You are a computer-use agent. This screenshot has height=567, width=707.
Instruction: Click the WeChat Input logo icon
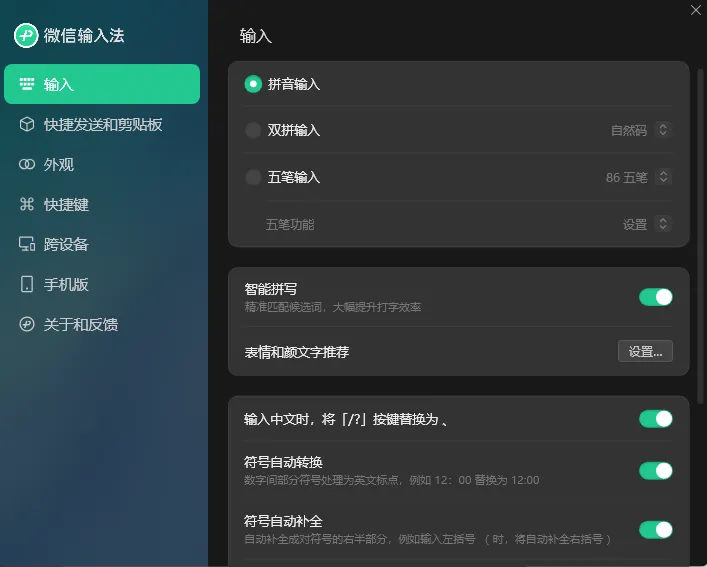click(26, 36)
